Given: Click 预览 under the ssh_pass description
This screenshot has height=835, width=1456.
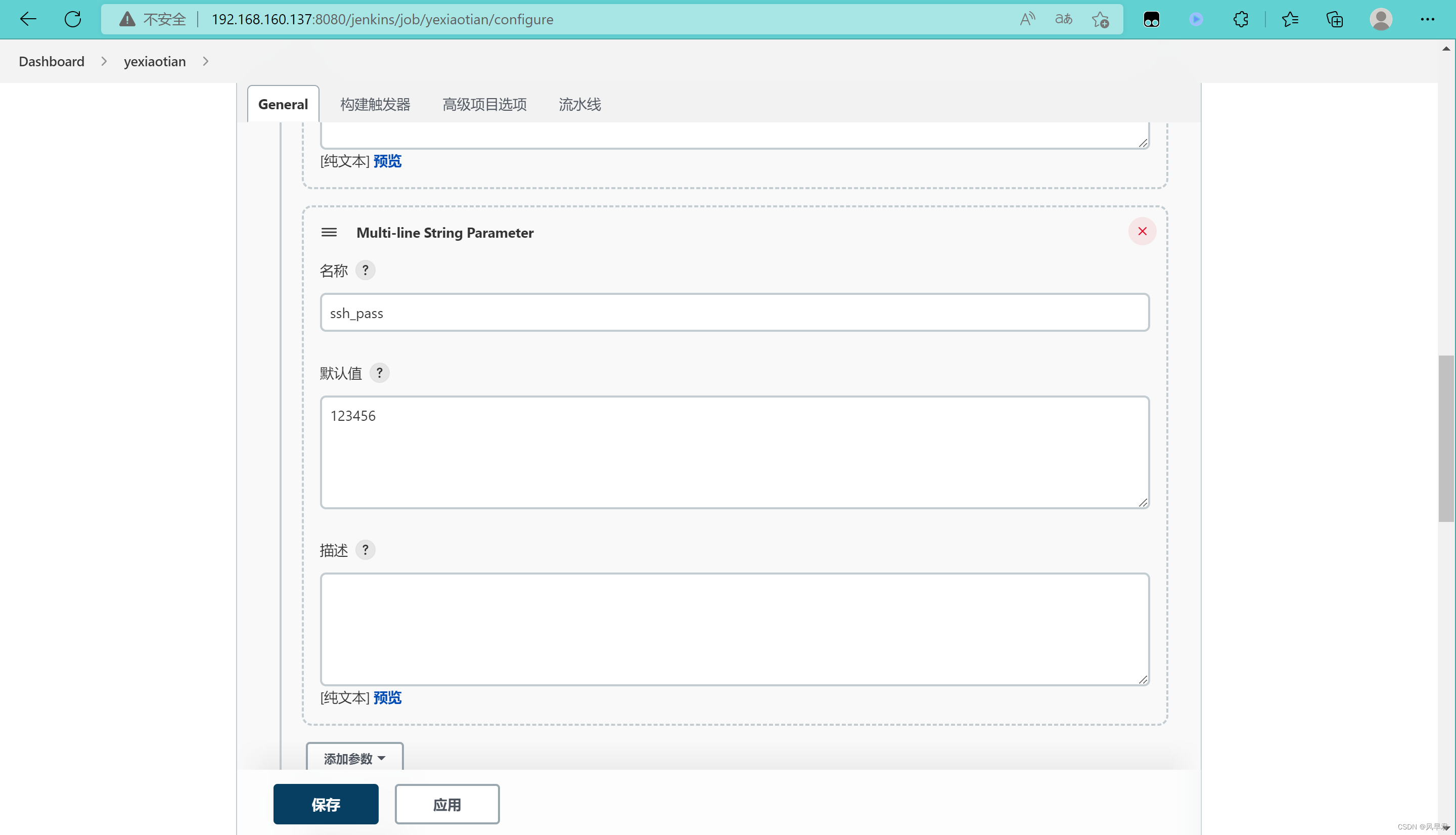Looking at the screenshot, I should pos(387,697).
